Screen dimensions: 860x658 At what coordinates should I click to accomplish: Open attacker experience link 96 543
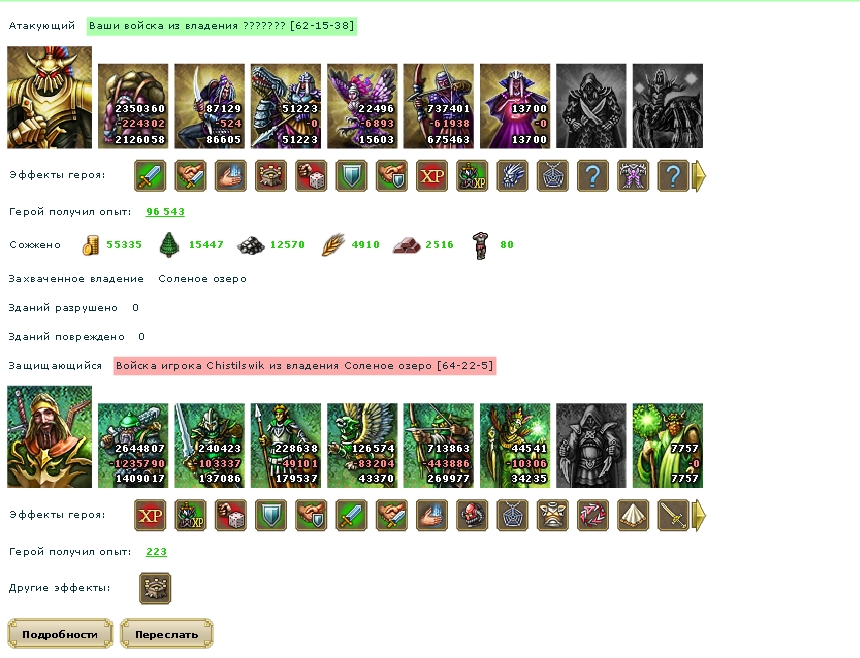pos(165,212)
